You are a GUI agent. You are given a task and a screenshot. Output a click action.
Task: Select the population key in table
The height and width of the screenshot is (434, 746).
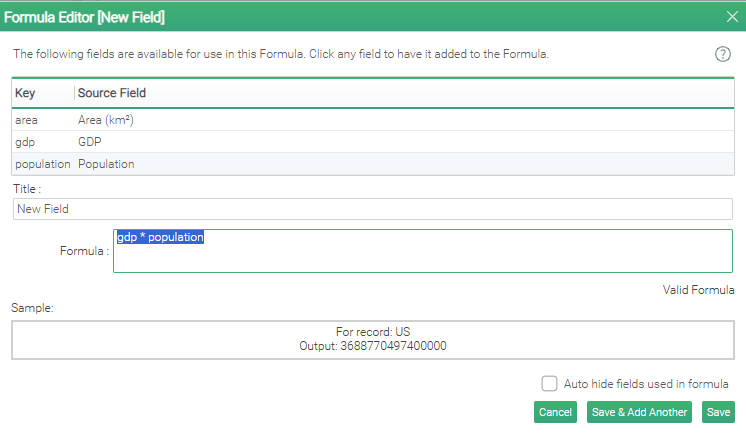[x=42, y=164]
